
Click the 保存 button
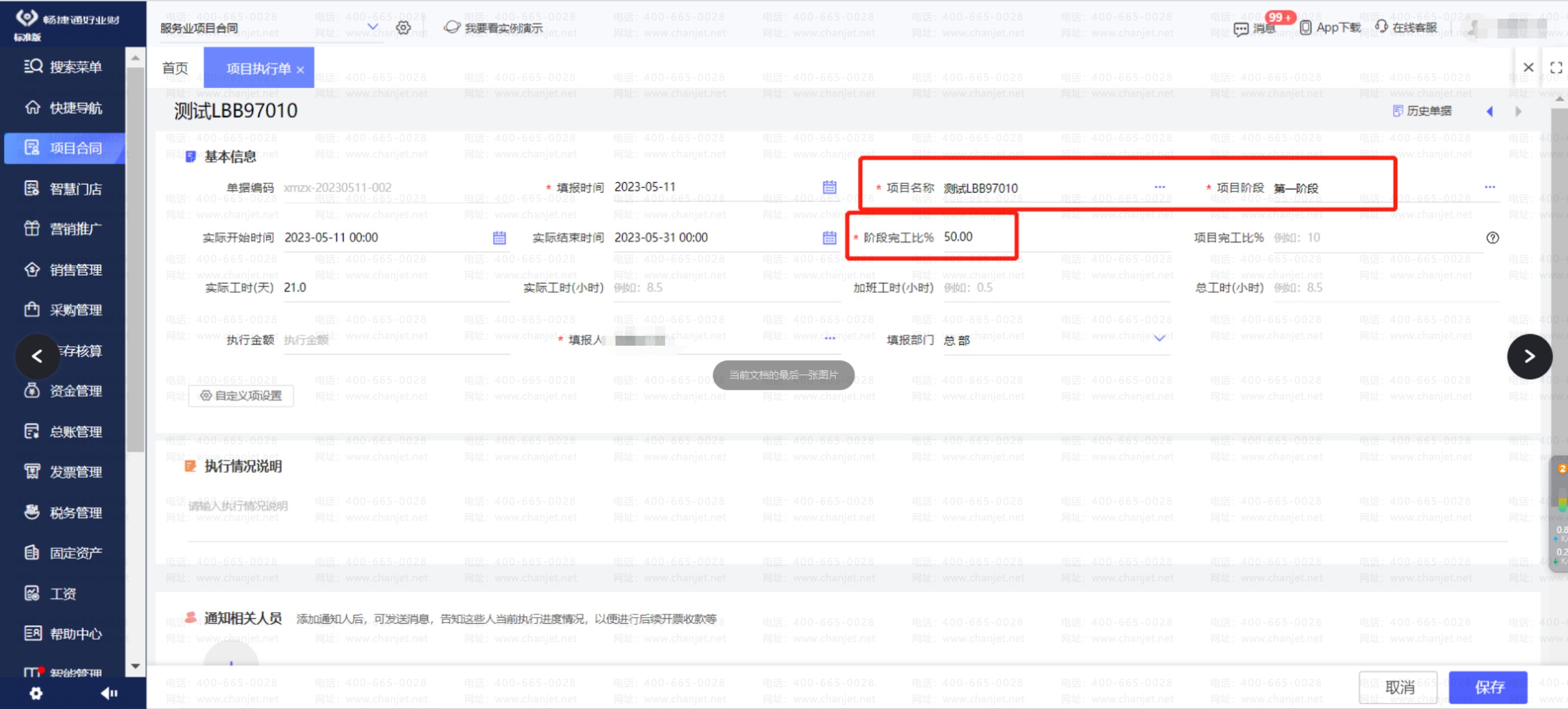coord(1488,687)
